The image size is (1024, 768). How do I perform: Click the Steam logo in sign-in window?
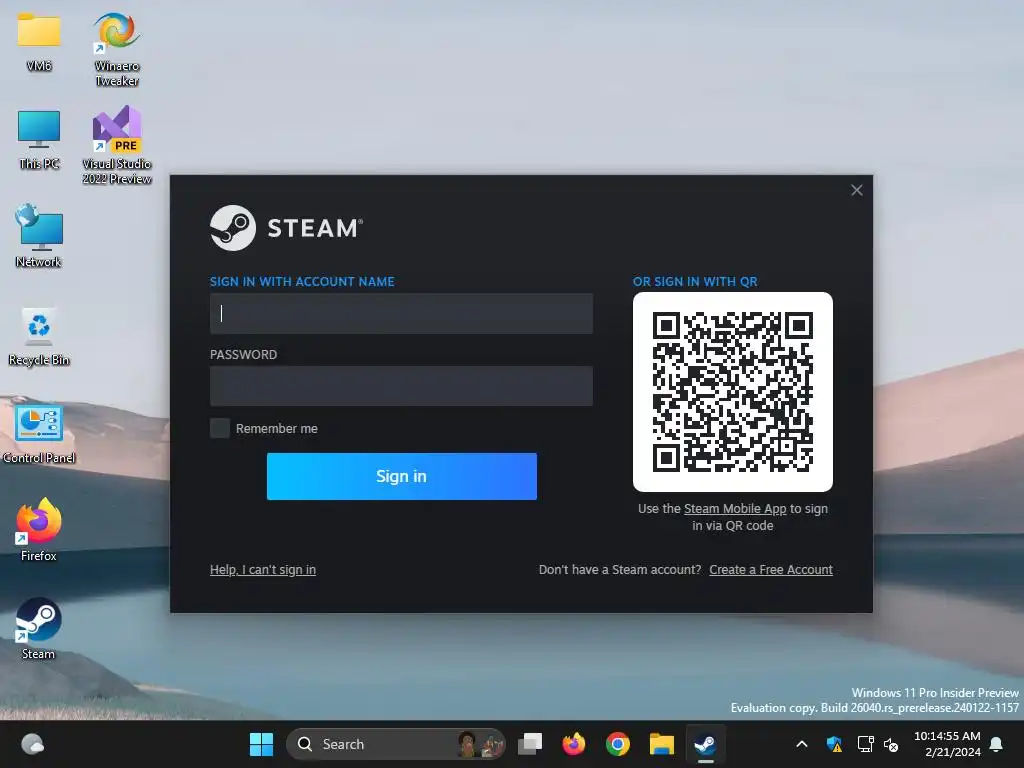[x=286, y=228]
